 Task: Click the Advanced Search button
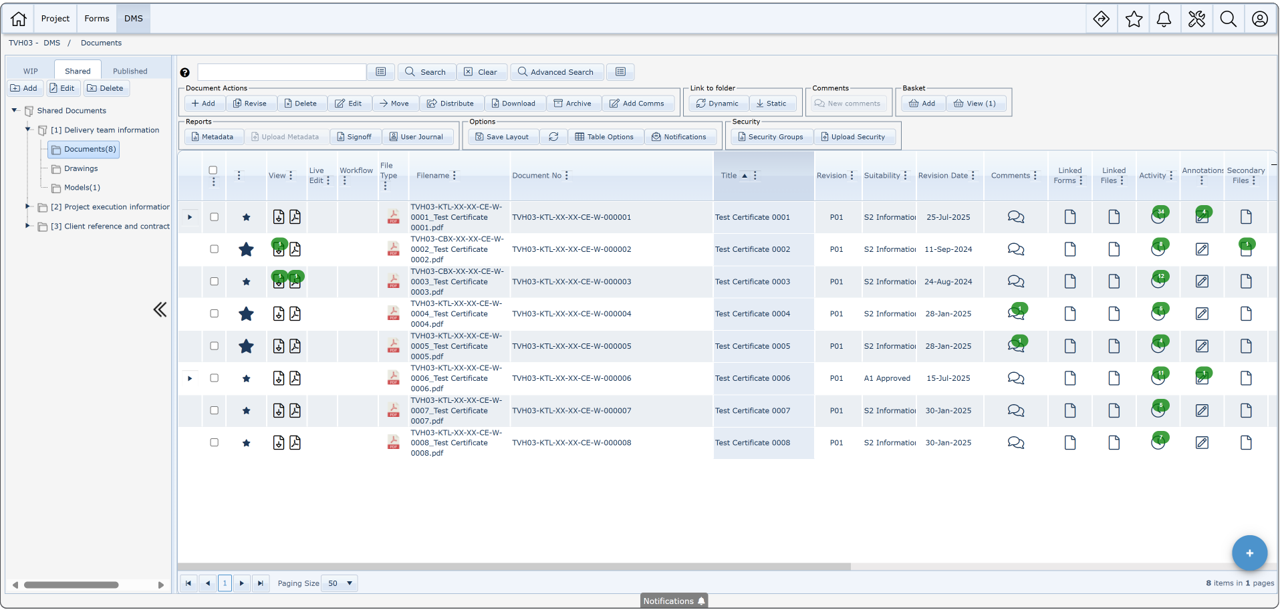point(556,72)
